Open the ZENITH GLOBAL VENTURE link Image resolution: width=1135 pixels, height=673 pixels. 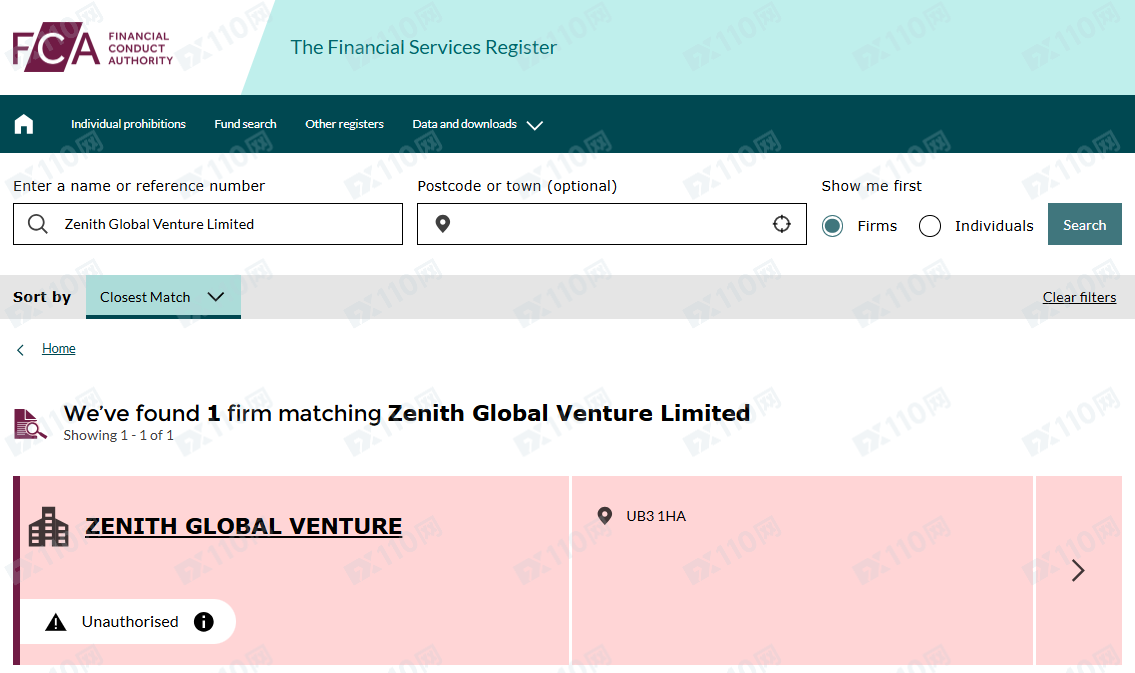(244, 526)
